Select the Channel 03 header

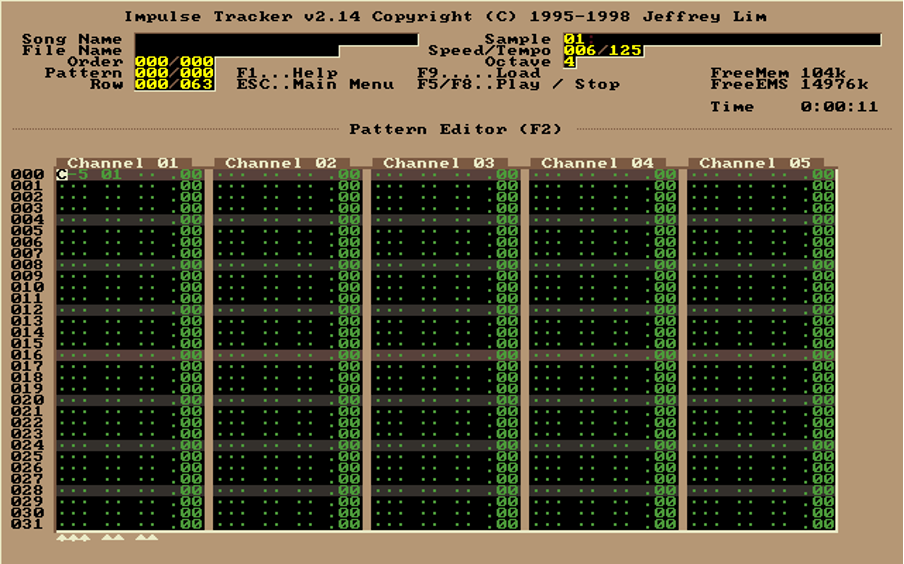point(439,163)
